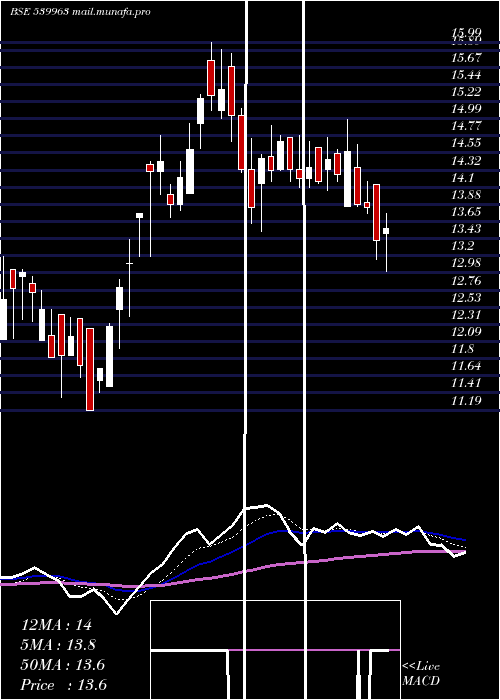Click the 13.2 price axis label
The height and width of the screenshot is (700, 500).
462,246
